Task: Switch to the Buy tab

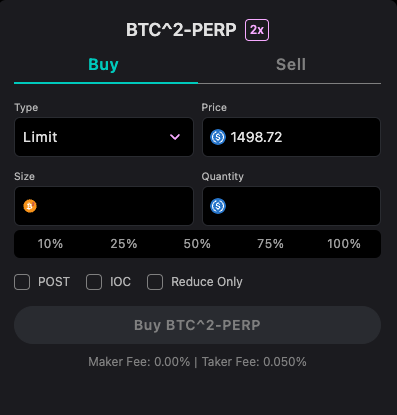Action: coord(103,65)
